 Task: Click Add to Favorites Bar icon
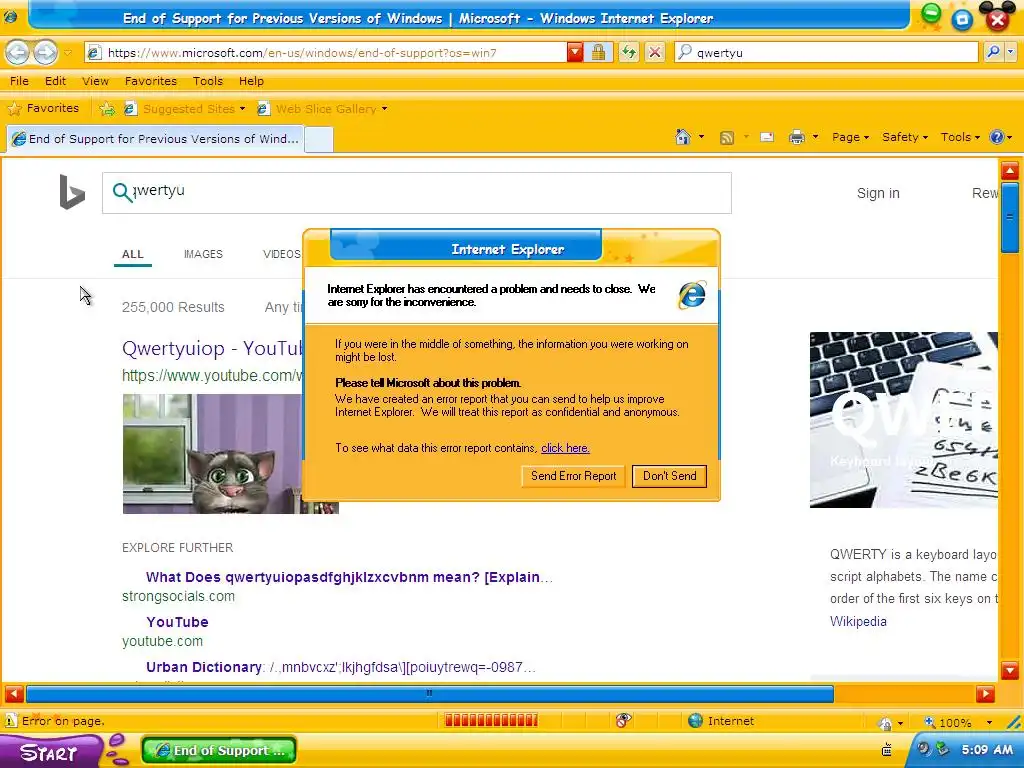[106, 109]
